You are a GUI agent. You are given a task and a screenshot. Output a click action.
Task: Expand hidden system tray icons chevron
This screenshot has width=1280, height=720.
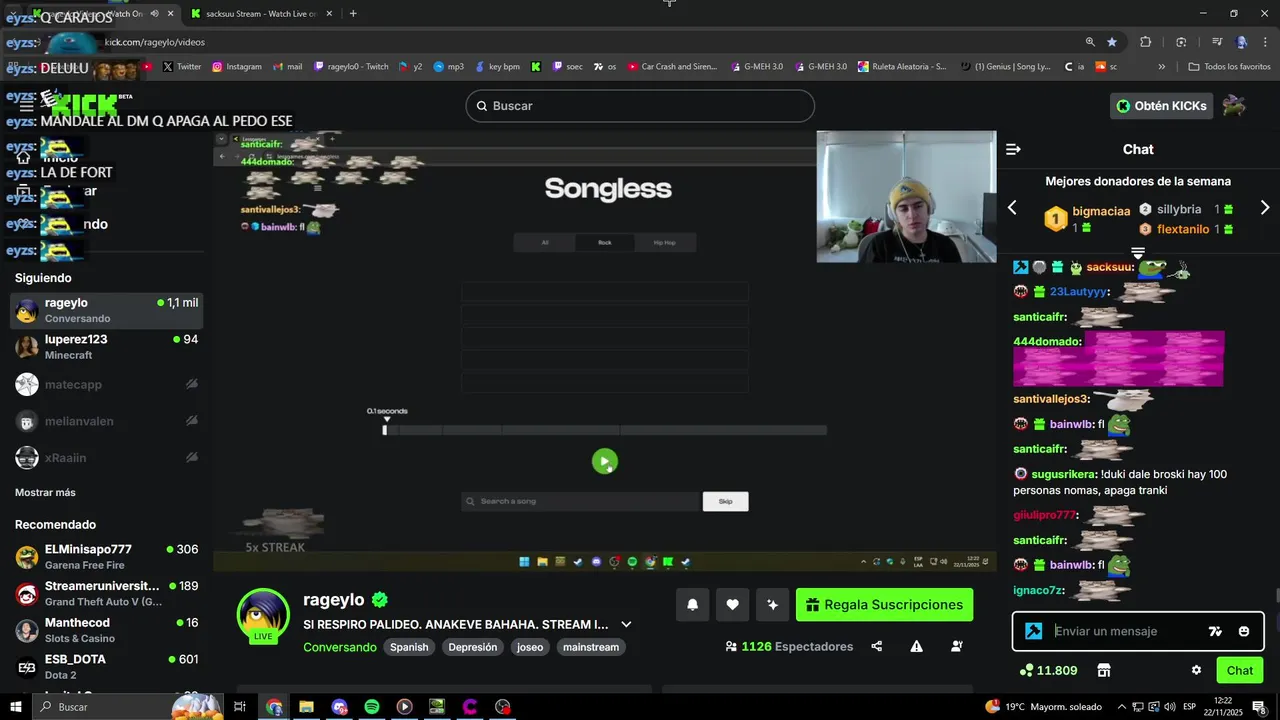(x=1122, y=707)
